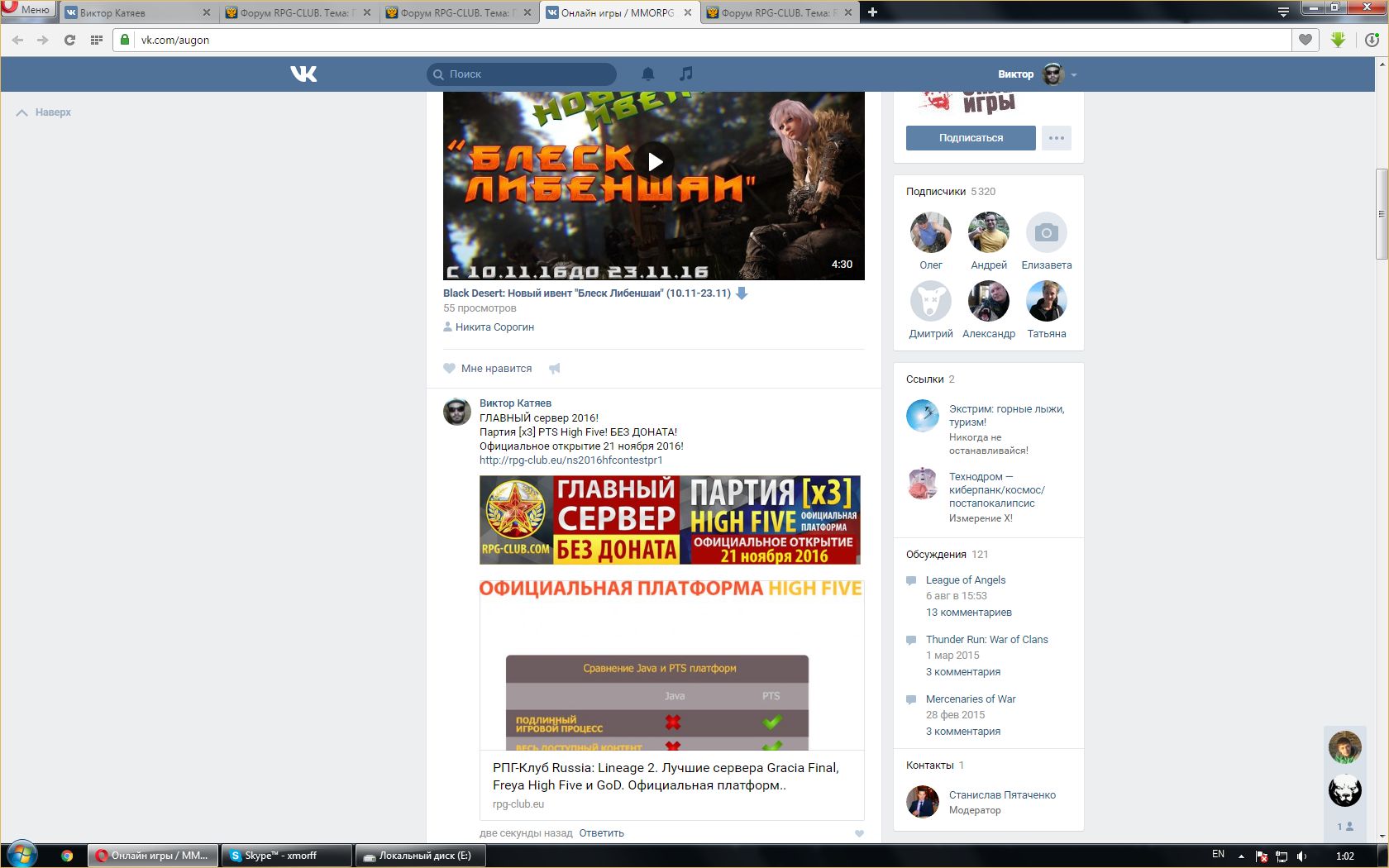Open the РПГ-Клуб Russia link preview title
The image size is (1389, 868).
pyautogui.click(x=666, y=776)
